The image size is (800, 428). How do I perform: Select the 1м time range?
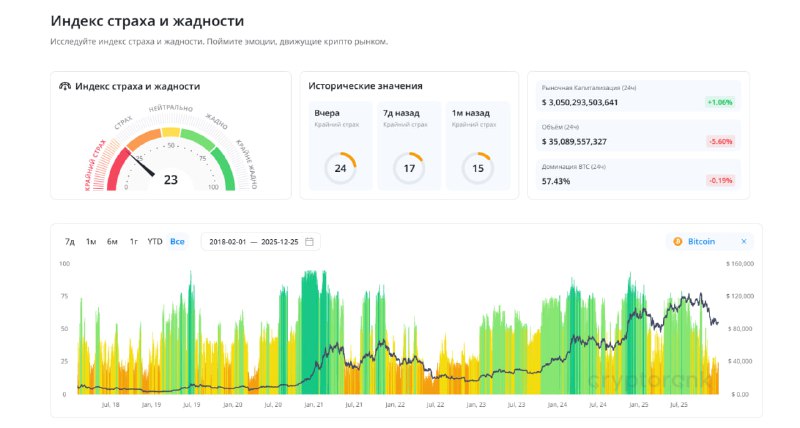(x=91, y=242)
